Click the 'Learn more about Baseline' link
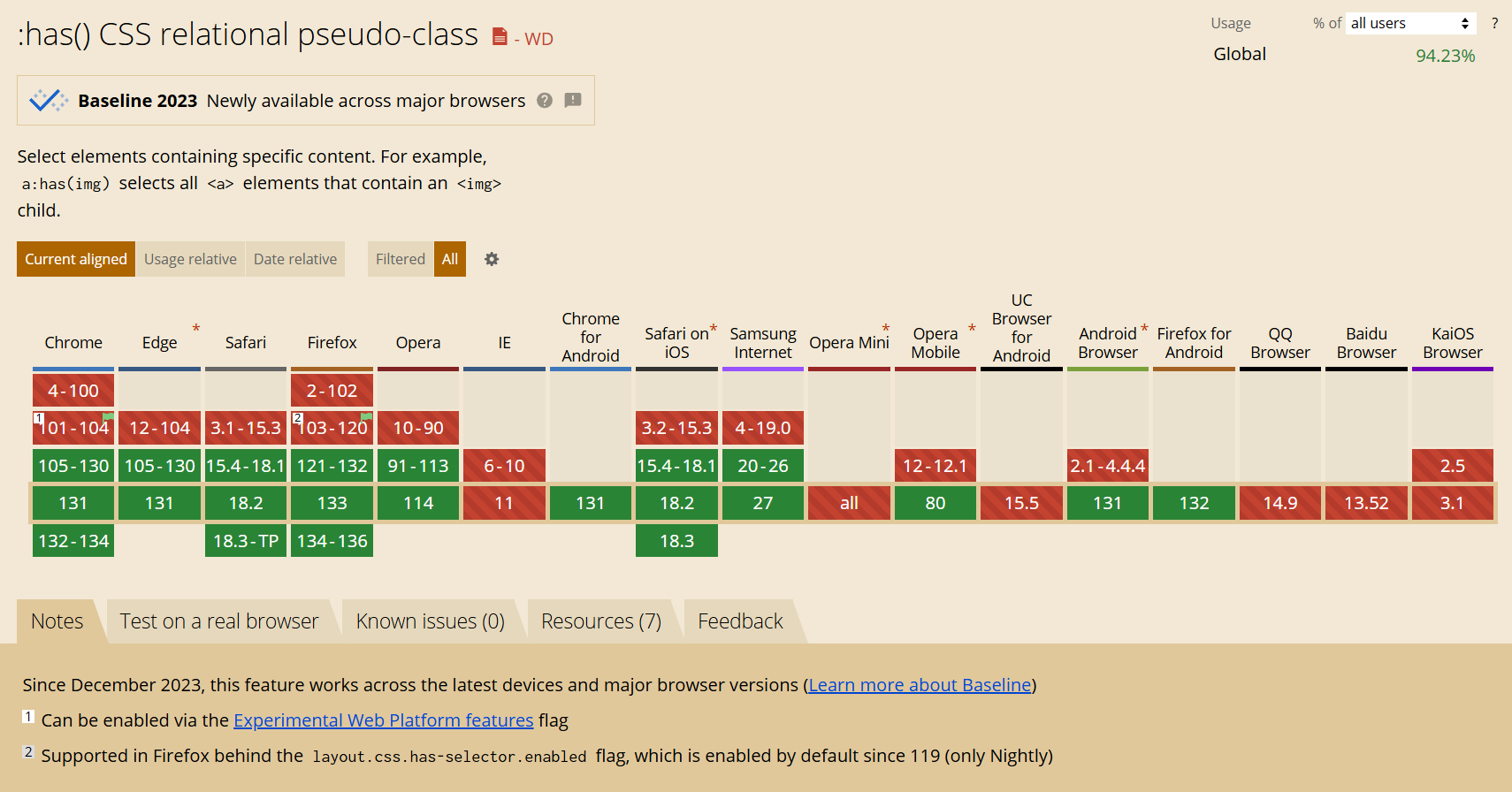The width and height of the screenshot is (1512, 792). point(920,684)
